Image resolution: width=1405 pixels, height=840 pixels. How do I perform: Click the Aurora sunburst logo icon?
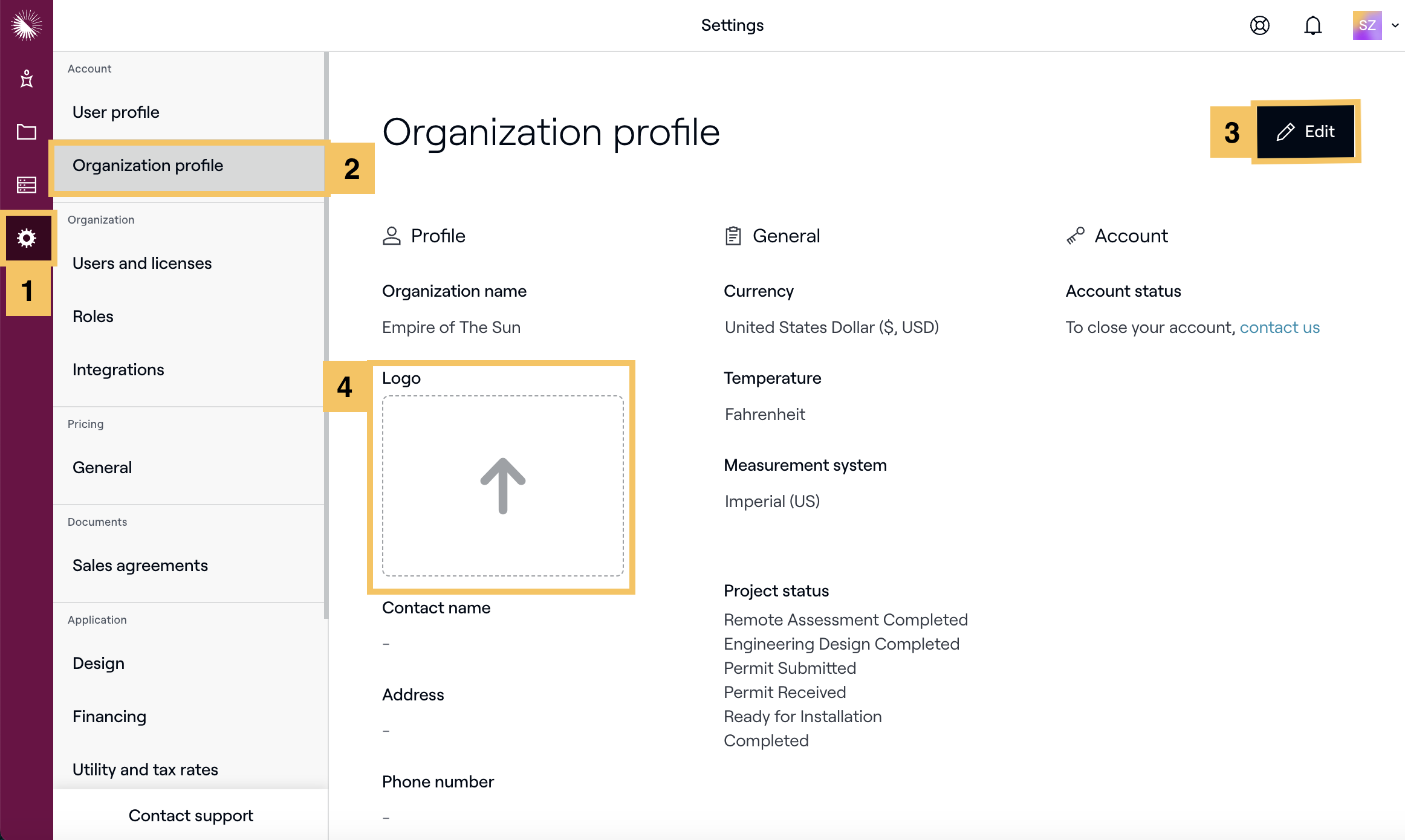click(x=27, y=25)
